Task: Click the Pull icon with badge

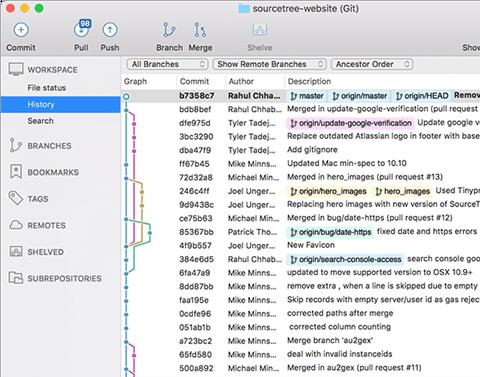Action: [82, 29]
